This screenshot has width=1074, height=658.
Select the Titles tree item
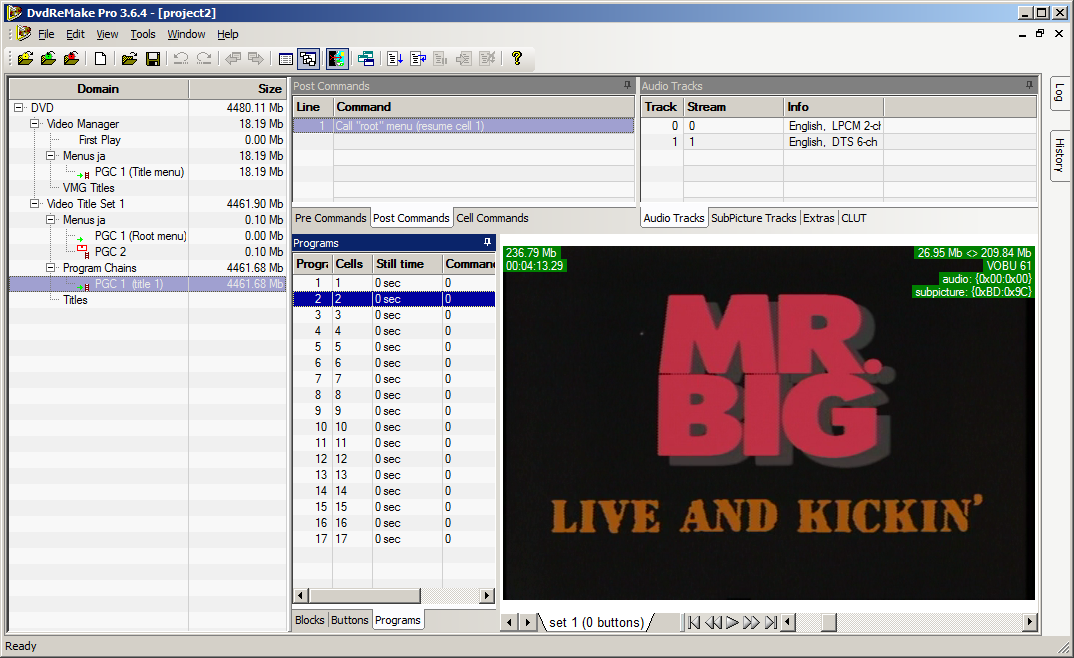click(x=75, y=300)
